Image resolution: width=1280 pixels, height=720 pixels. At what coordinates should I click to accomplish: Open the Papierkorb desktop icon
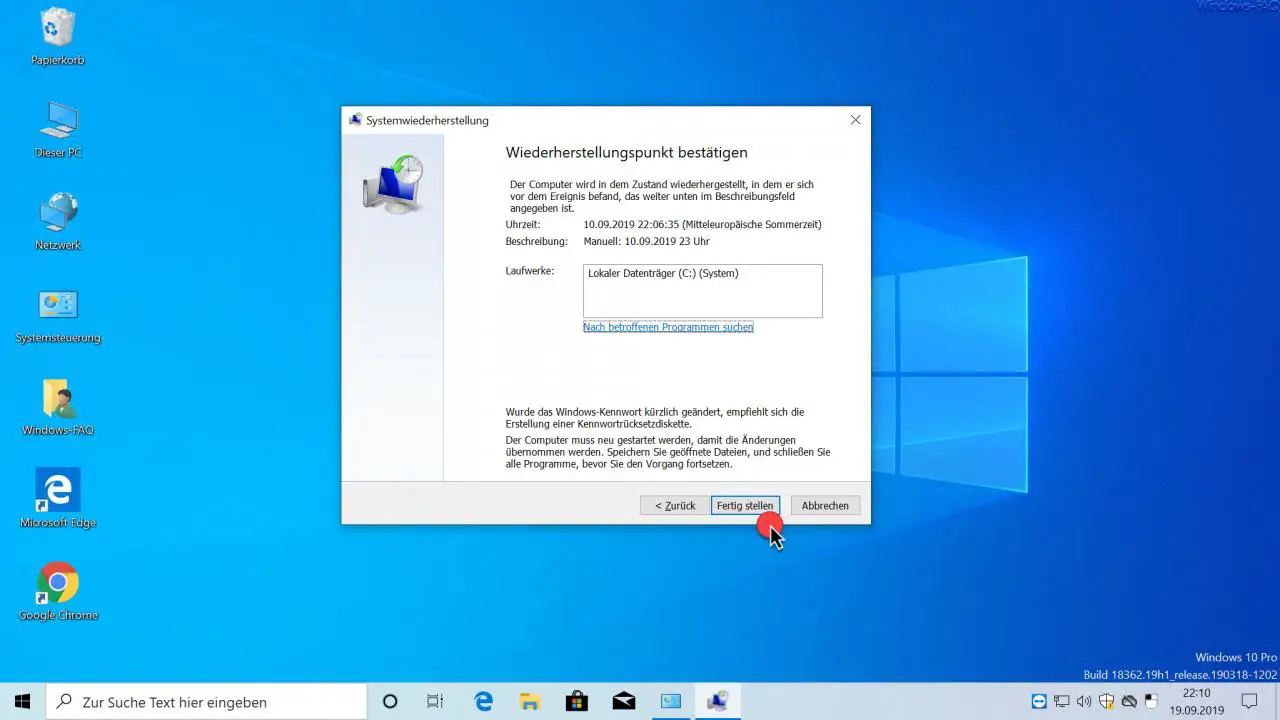pyautogui.click(x=58, y=37)
